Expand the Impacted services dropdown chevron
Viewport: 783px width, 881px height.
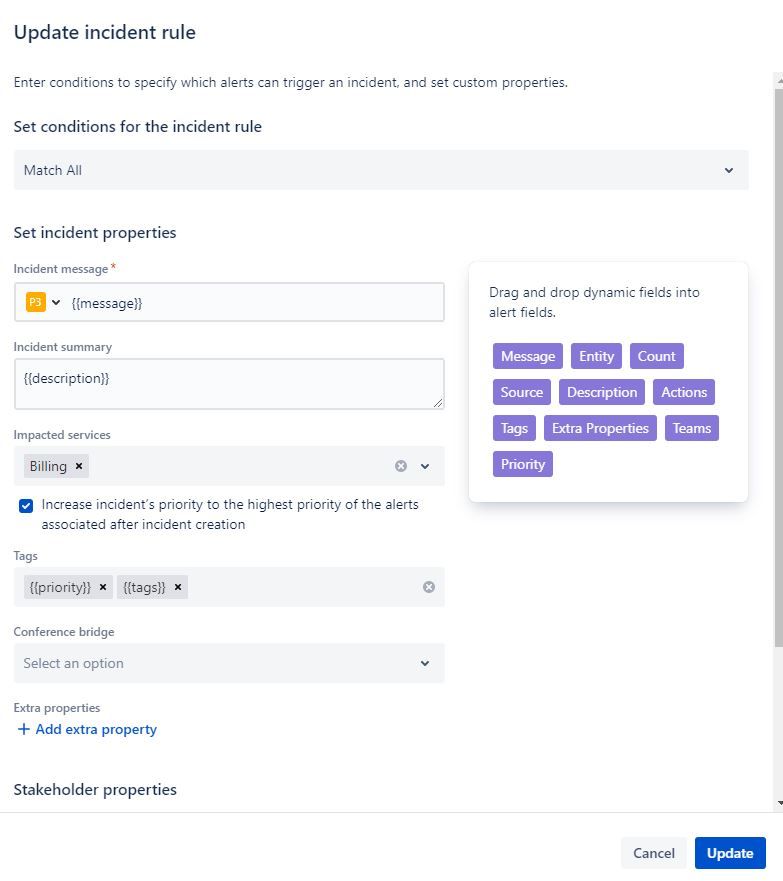pos(425,466)
